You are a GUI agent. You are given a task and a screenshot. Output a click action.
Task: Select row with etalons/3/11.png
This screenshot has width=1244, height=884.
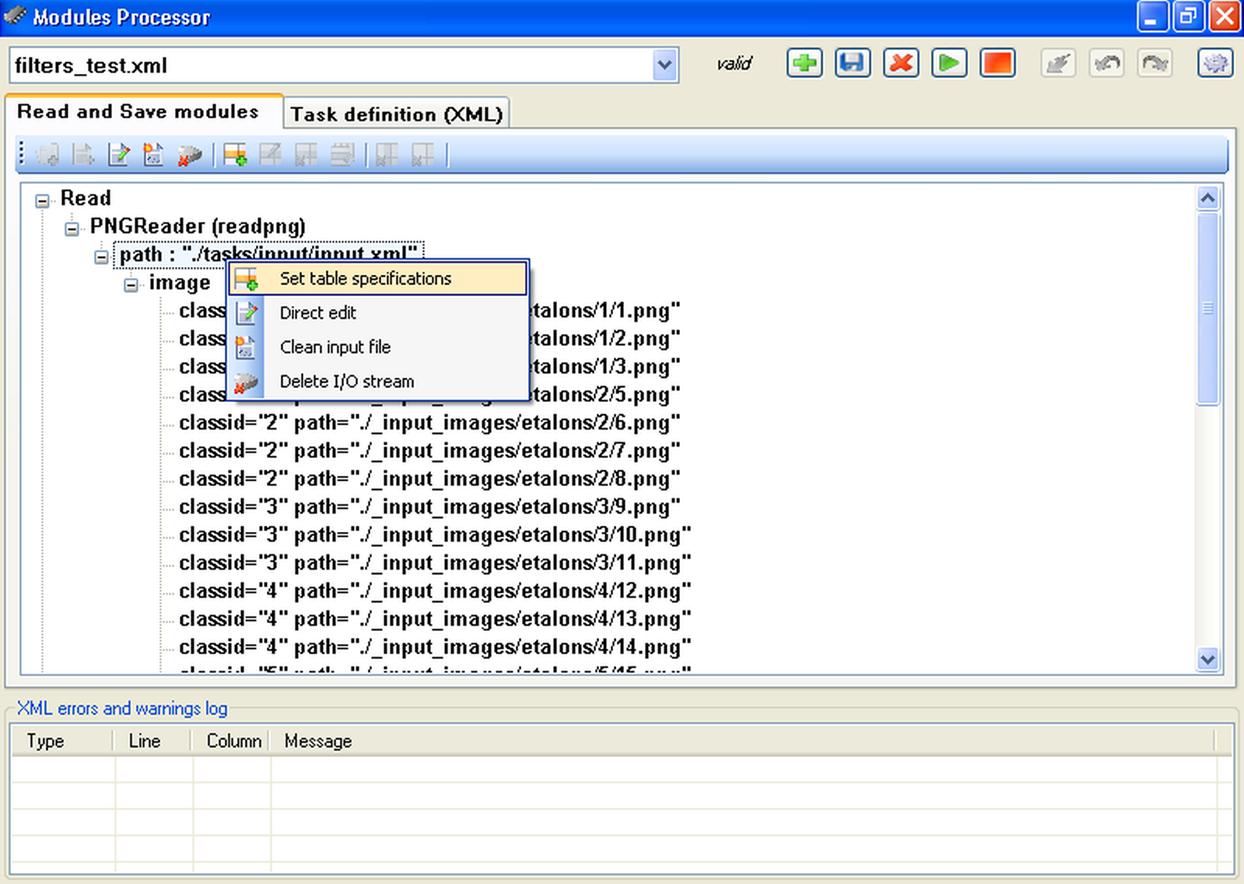point(435,562)
